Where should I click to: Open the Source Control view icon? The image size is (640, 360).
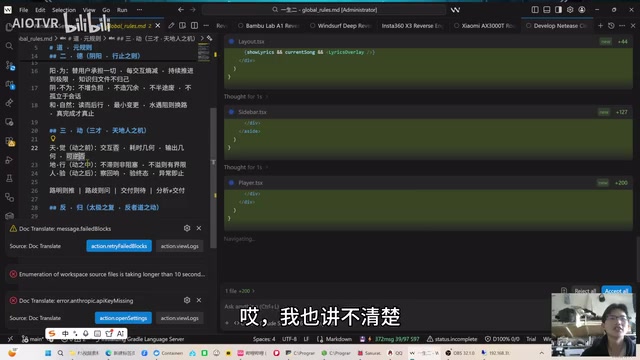(x=9, y=65)
